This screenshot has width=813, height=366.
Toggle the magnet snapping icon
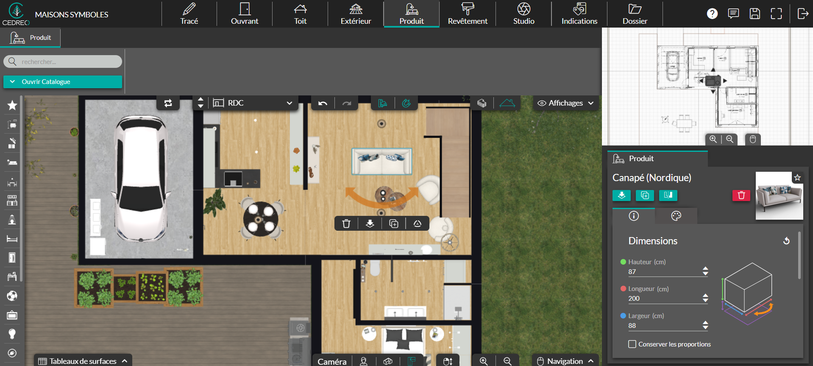(406, 103)
